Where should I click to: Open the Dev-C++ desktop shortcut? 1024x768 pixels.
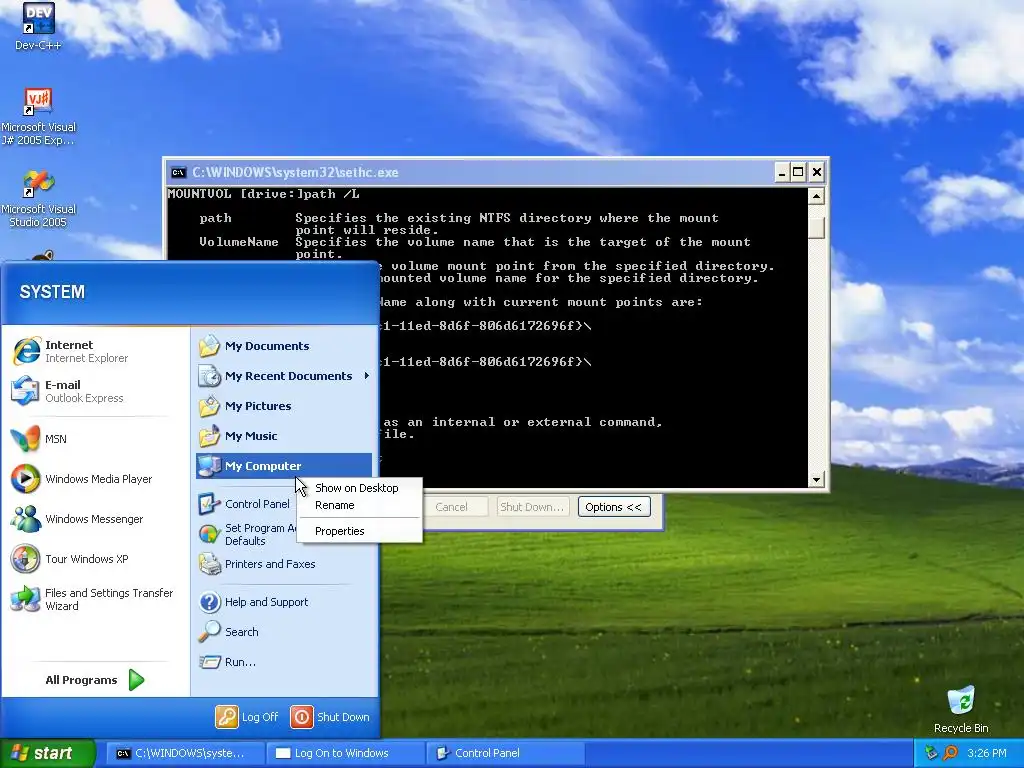(x=38, y=26)
